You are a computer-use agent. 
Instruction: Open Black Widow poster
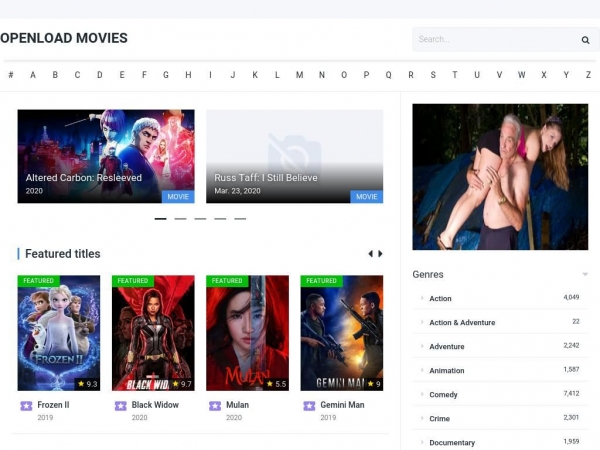click(x=153, y=333)
